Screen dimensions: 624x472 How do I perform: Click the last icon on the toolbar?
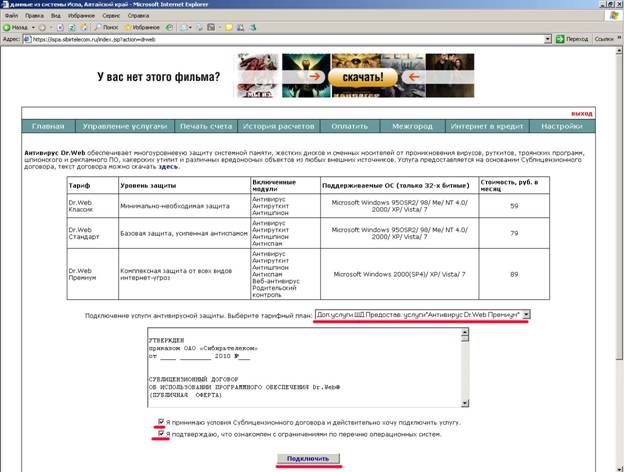click(x=252, y=27)
